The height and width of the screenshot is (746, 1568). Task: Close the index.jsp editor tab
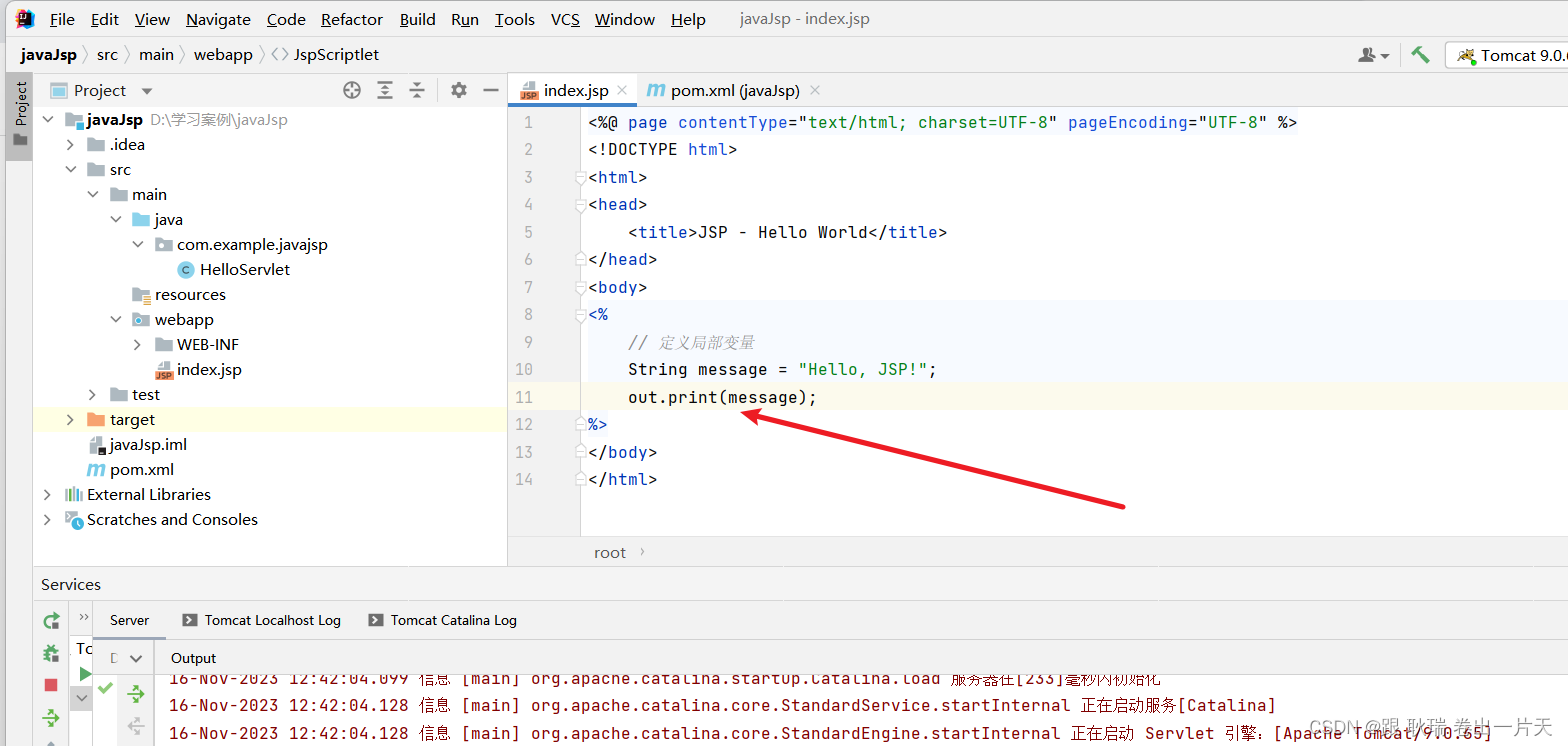click(622, 90)
